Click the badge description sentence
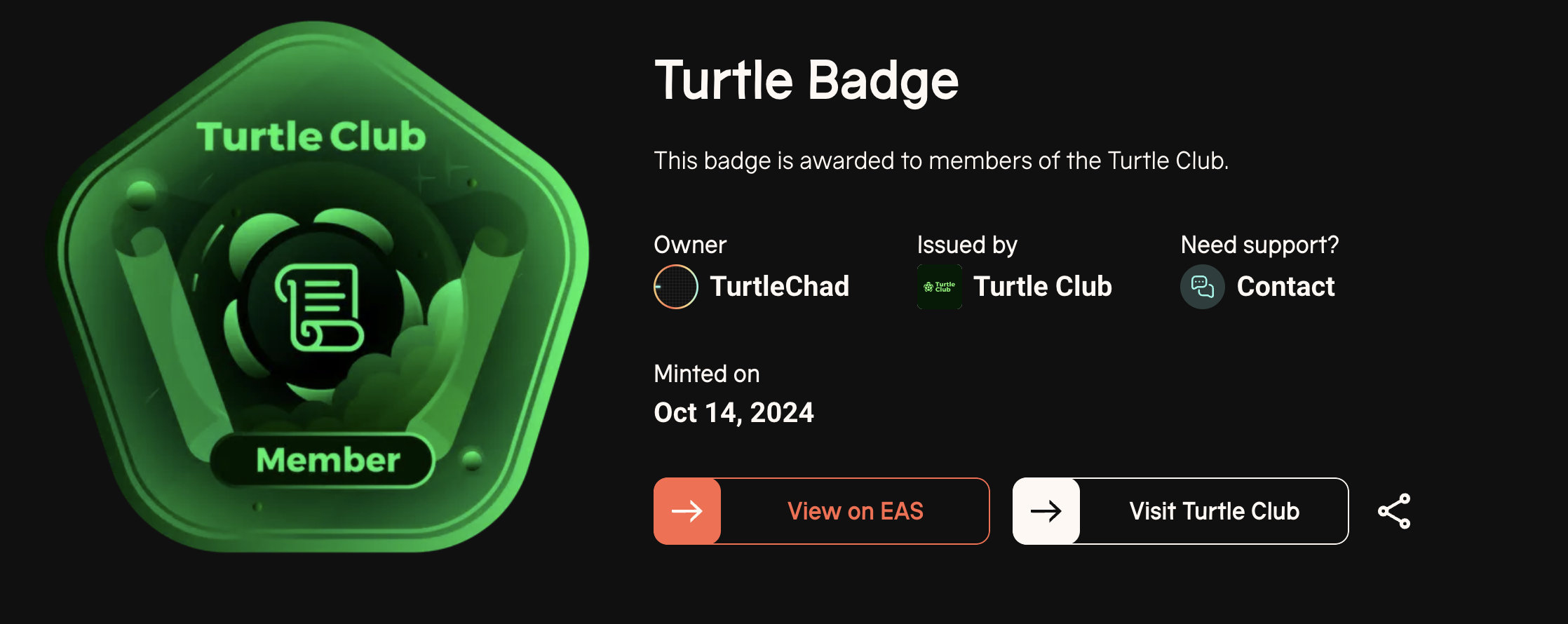The width and height of the screenshot is (1568, 624). pyautogui.click(x=941, y=161)
